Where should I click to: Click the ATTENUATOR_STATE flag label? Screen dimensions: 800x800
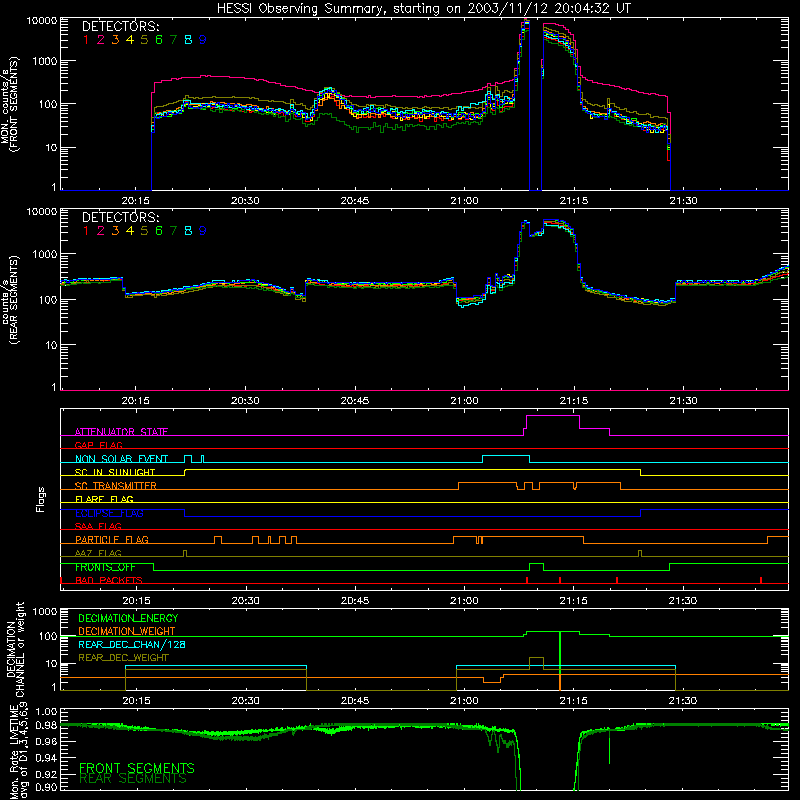[121, 432]
